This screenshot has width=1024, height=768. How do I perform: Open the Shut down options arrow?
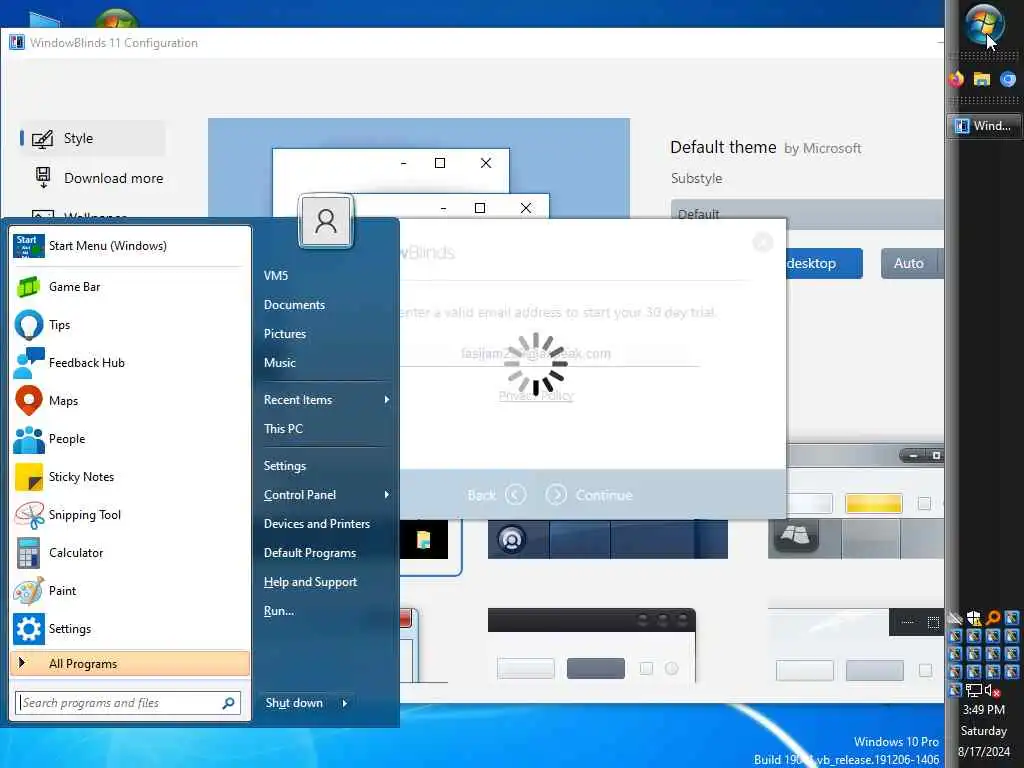pos(345,703)
